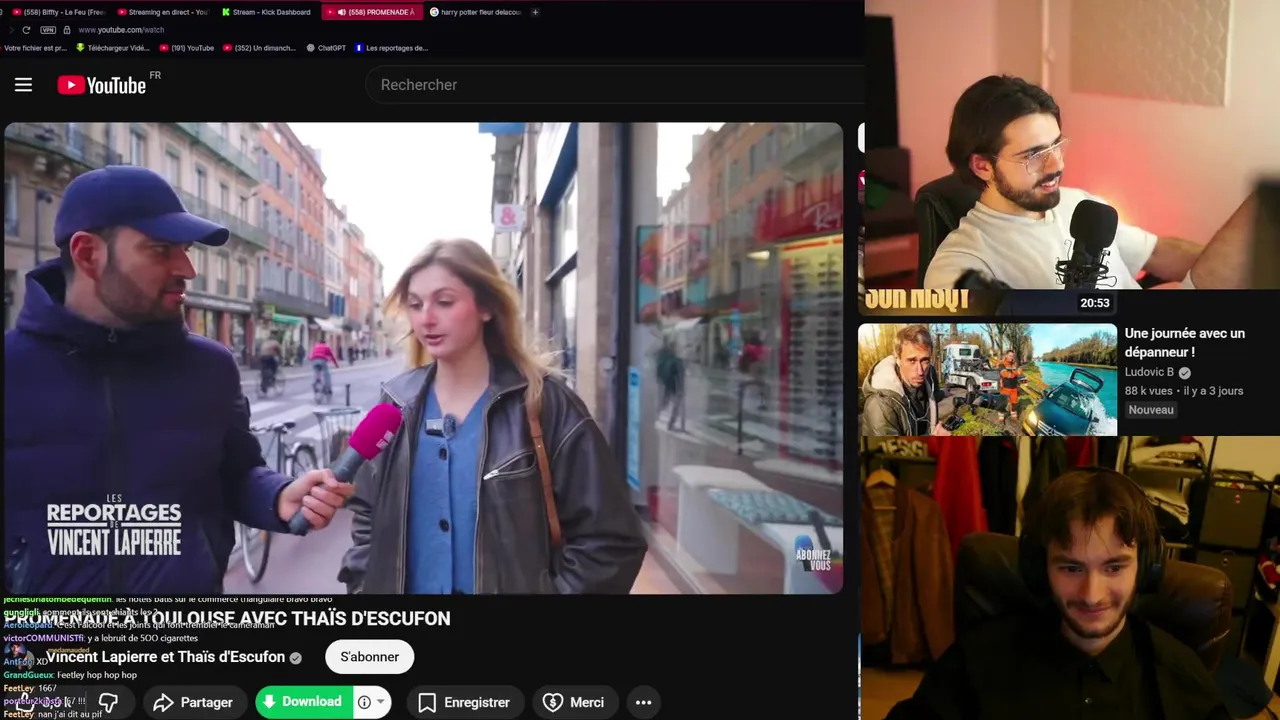Click the PROMENADE À TOULOUSE video title
Image resolution: width=1280 pixels, height=720 pixels.
click(227, 619)
